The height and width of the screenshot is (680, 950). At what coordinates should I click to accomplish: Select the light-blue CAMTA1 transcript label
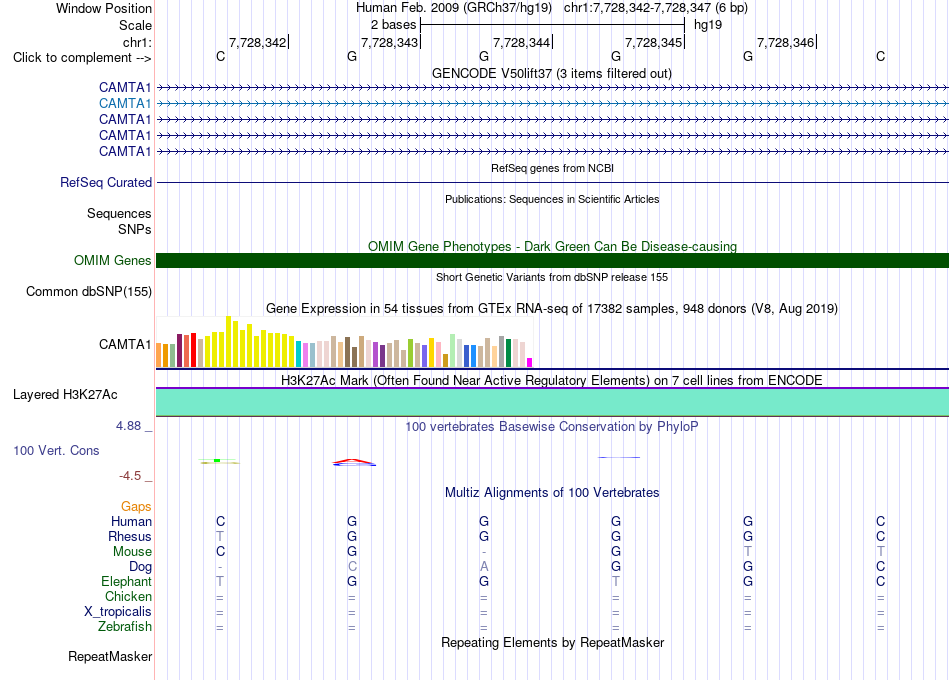click(125, 104)
